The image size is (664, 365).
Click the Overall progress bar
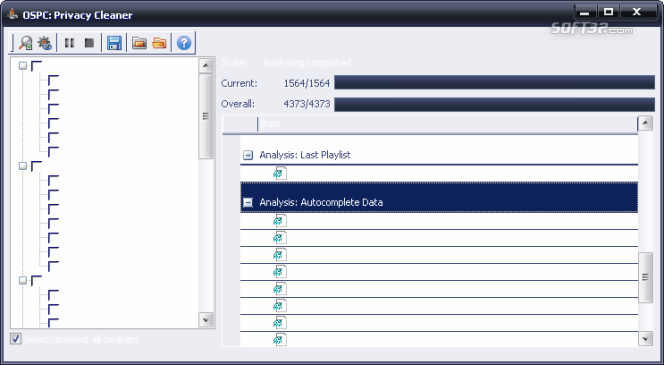494,104
